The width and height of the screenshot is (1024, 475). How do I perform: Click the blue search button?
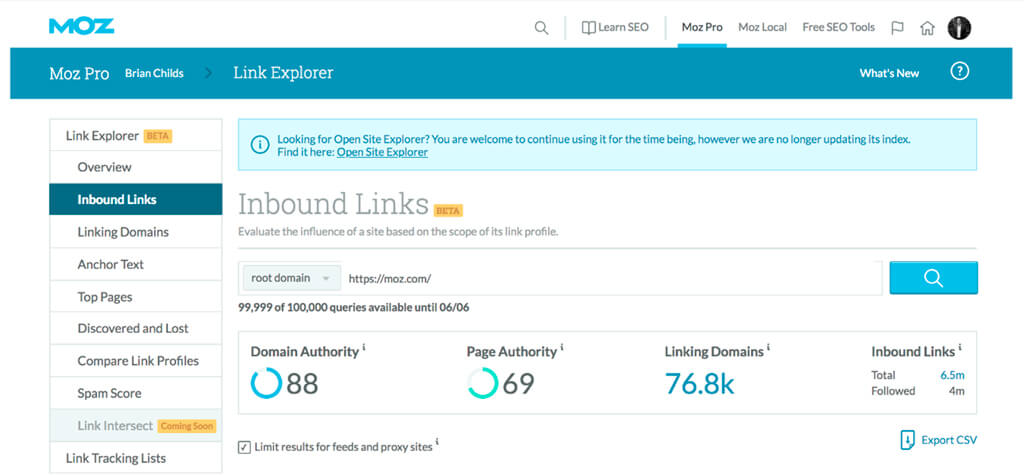pyautogui.click(x=933, y=278)
